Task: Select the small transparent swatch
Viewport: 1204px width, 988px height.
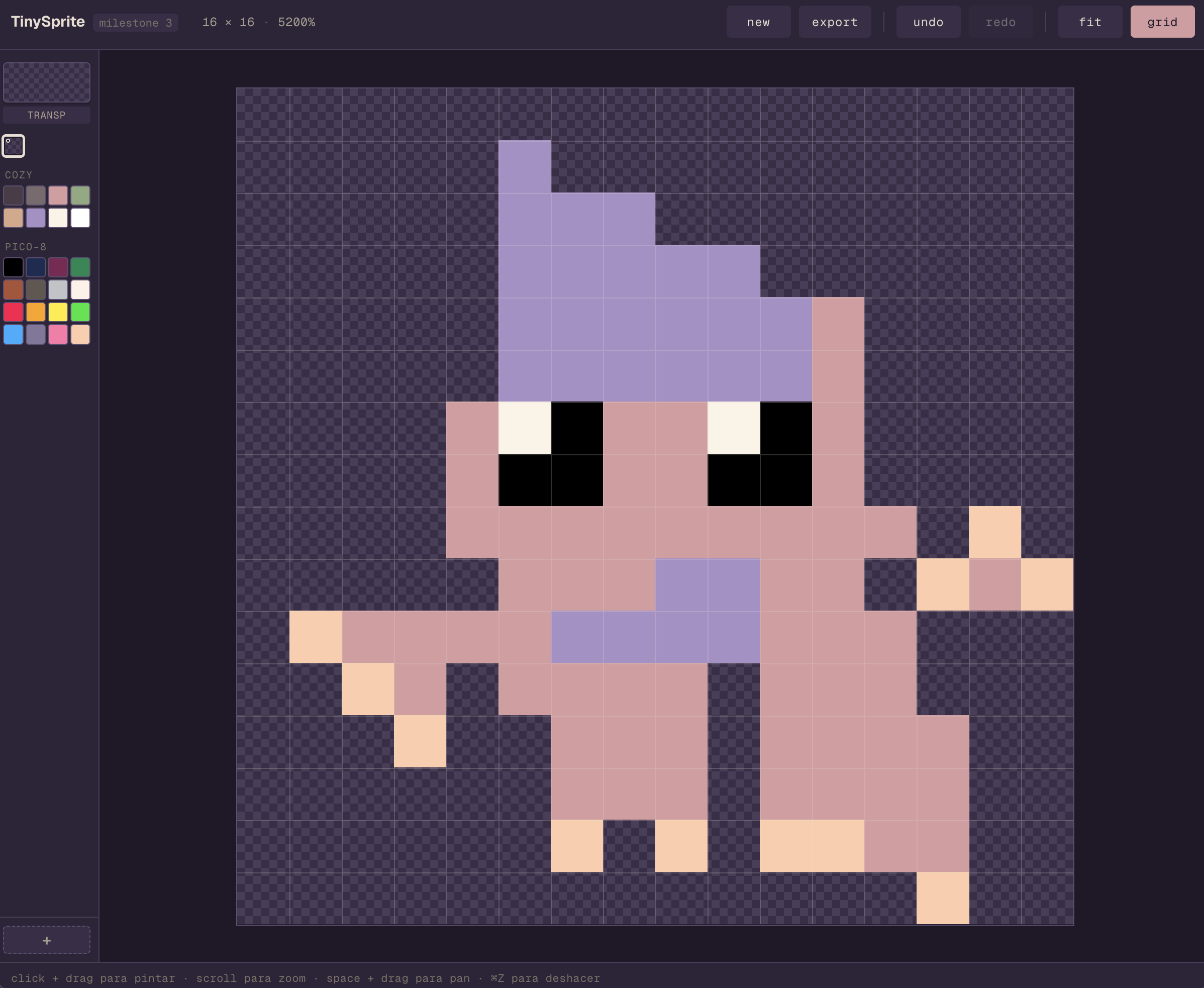Action: pos(14,146)
